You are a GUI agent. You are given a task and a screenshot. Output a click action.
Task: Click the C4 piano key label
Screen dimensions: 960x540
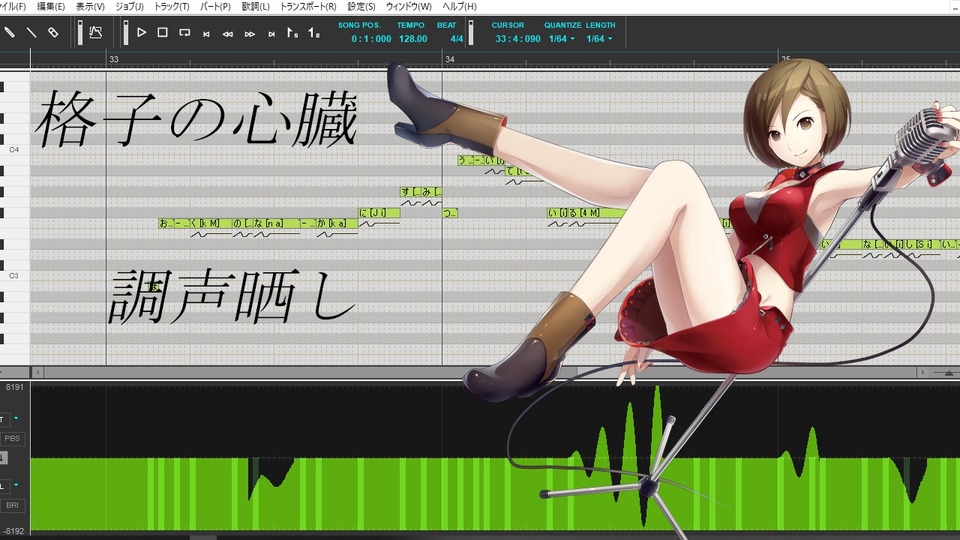point(14,149)
